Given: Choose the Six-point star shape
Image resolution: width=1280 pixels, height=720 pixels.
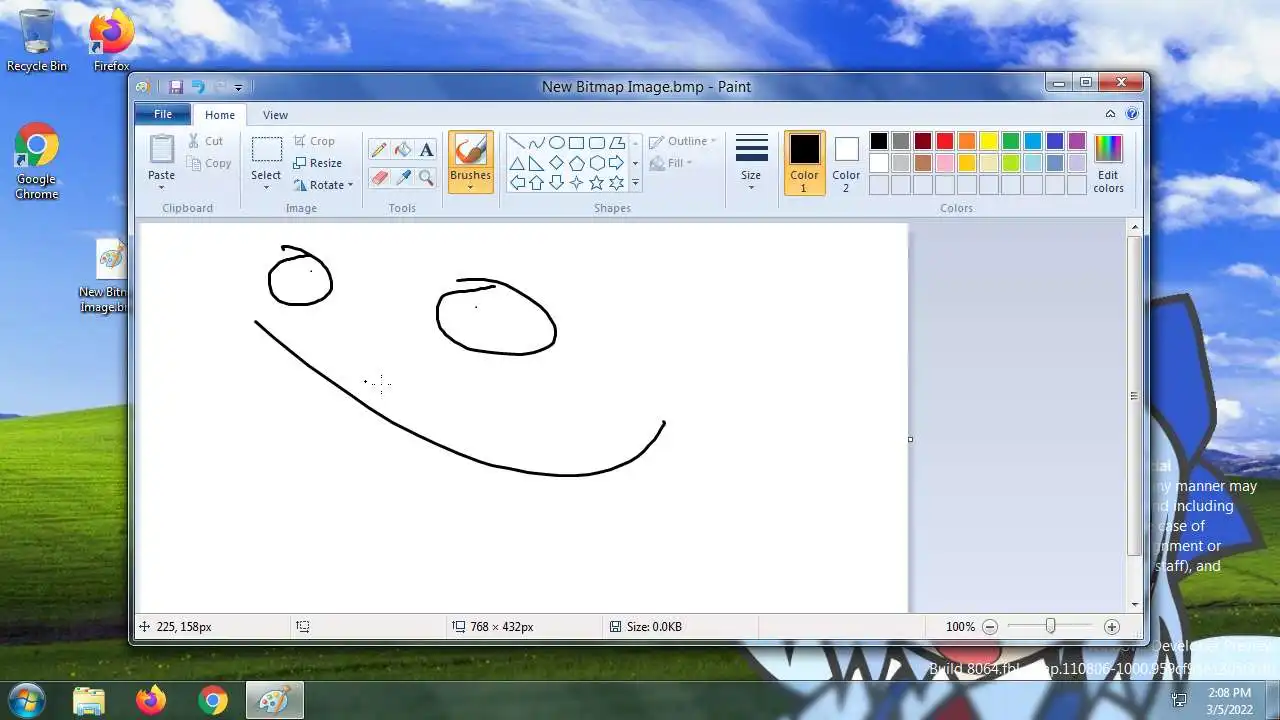Looking at the screenshot, I should 617,183.
